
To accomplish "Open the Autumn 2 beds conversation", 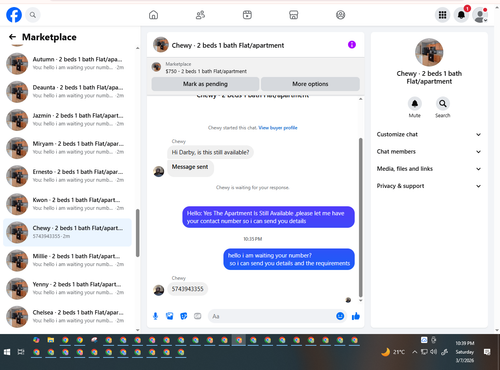I will pyautogui.click(x=67, y=63).
